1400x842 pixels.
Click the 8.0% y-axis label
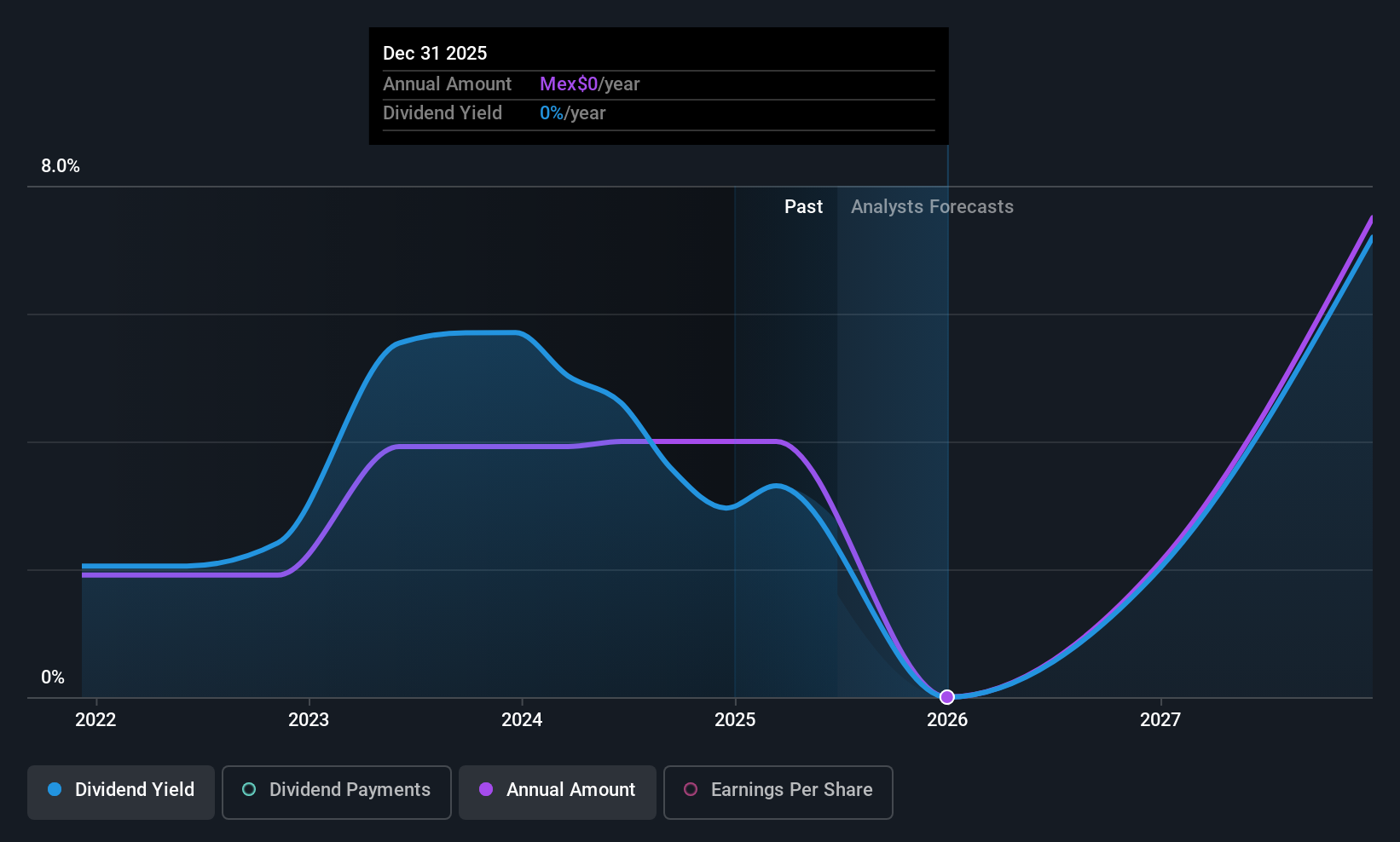click(x=61, y=166)
